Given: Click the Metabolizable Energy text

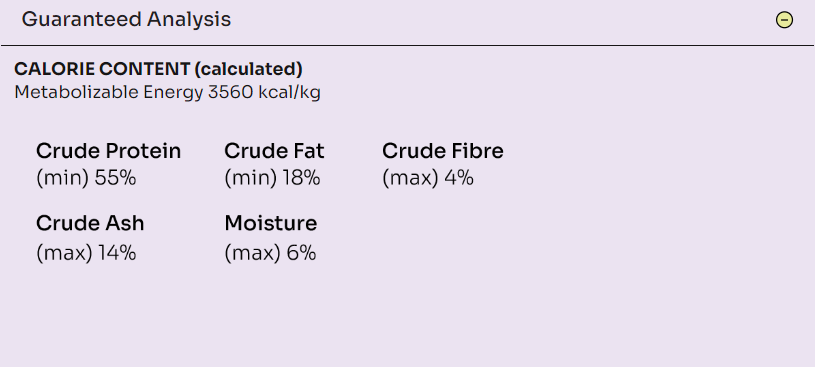Looking at the screenshot, I should [108, 93].
